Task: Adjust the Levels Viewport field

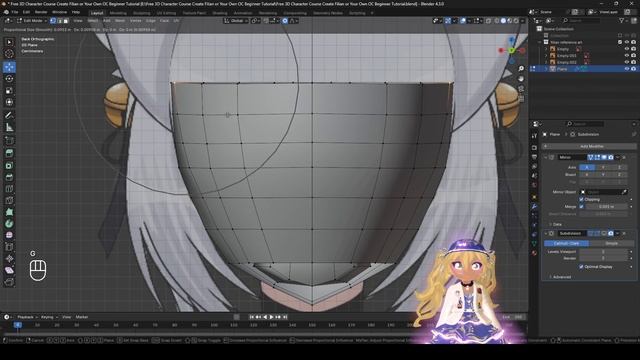Action: (x=603, y=251)
